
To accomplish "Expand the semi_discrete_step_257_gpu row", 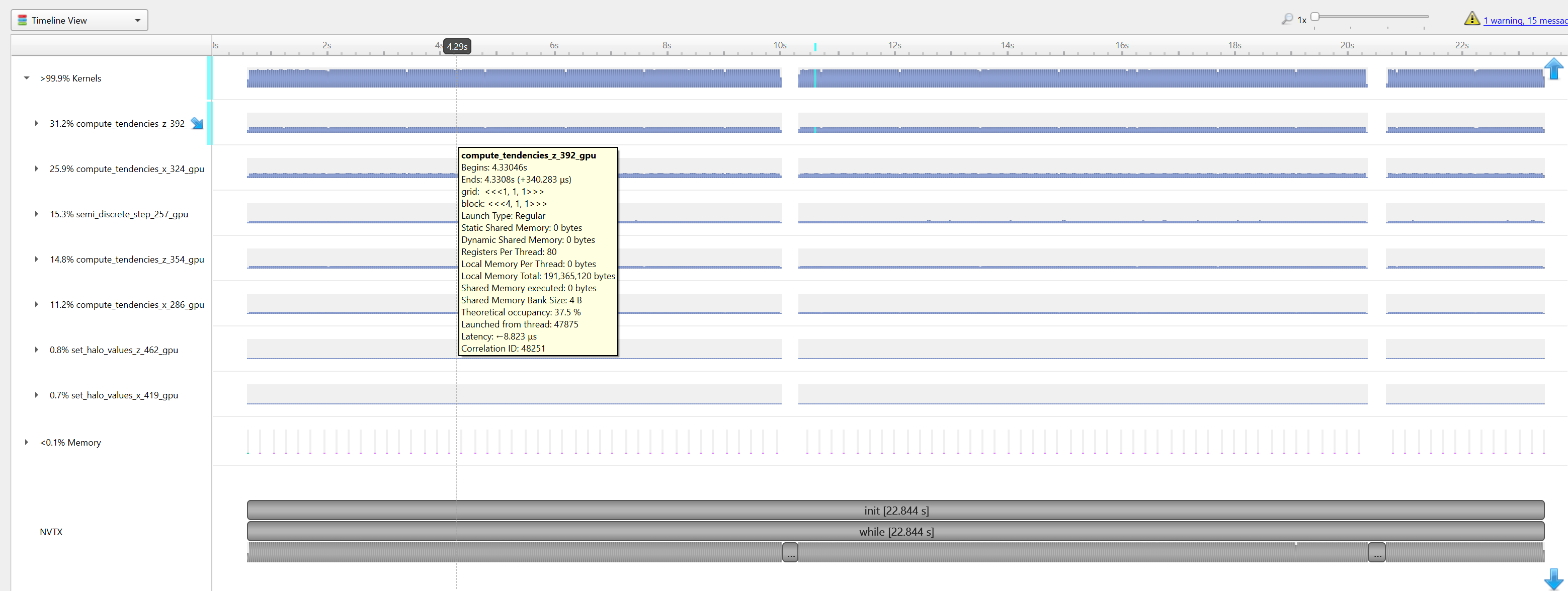I will point(37,214).
